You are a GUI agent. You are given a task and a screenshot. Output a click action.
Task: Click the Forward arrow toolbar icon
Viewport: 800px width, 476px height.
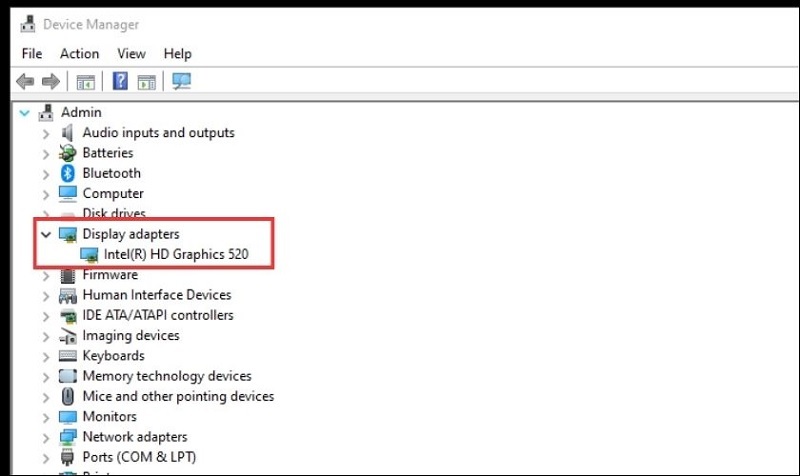pyautogui.click(x=49, y=82)
